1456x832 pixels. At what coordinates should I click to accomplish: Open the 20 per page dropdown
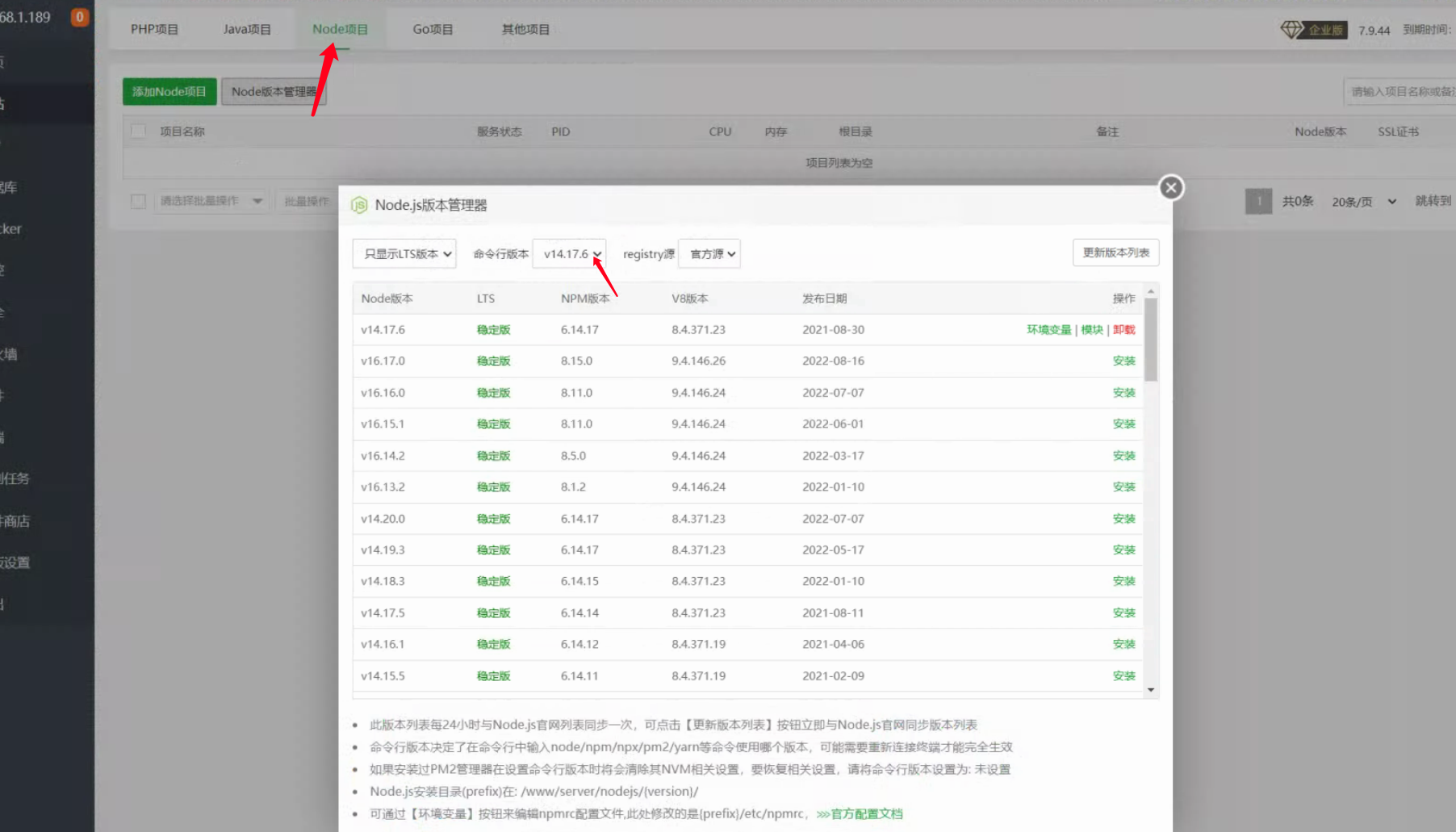pos(1364,202)
